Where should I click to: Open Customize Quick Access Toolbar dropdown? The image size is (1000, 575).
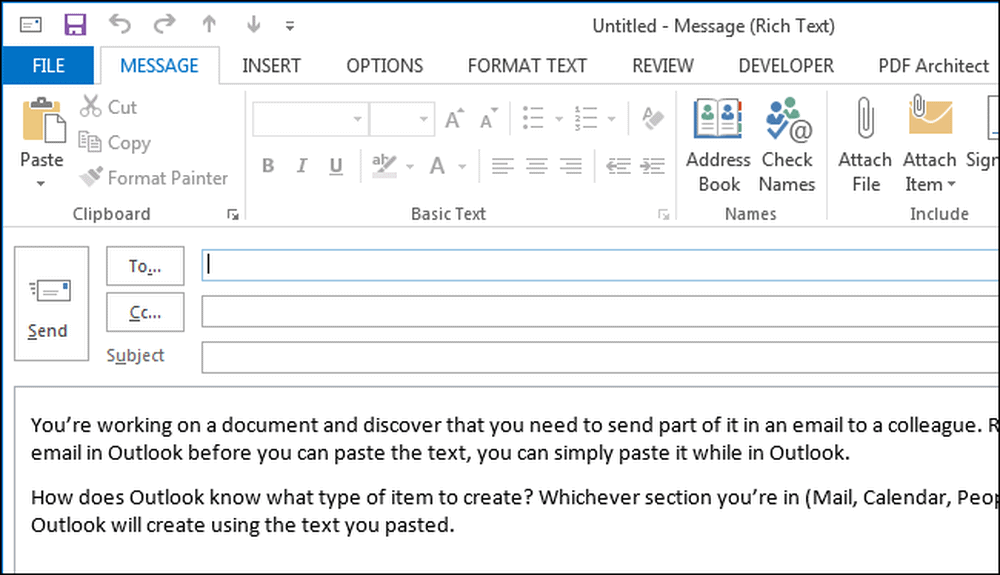(290, 26)
